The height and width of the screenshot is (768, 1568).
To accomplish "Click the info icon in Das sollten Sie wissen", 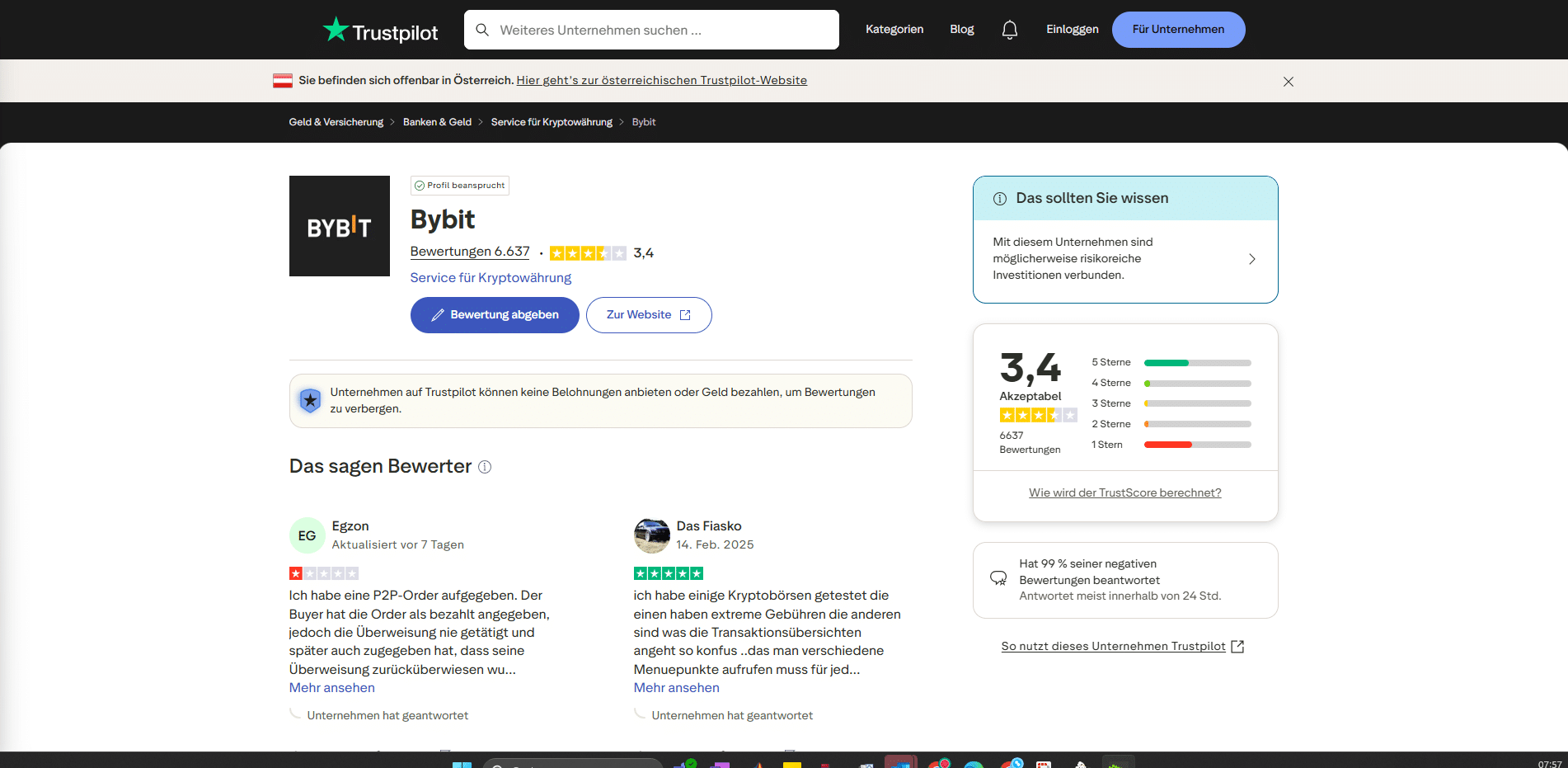I will coord(1000,199).
